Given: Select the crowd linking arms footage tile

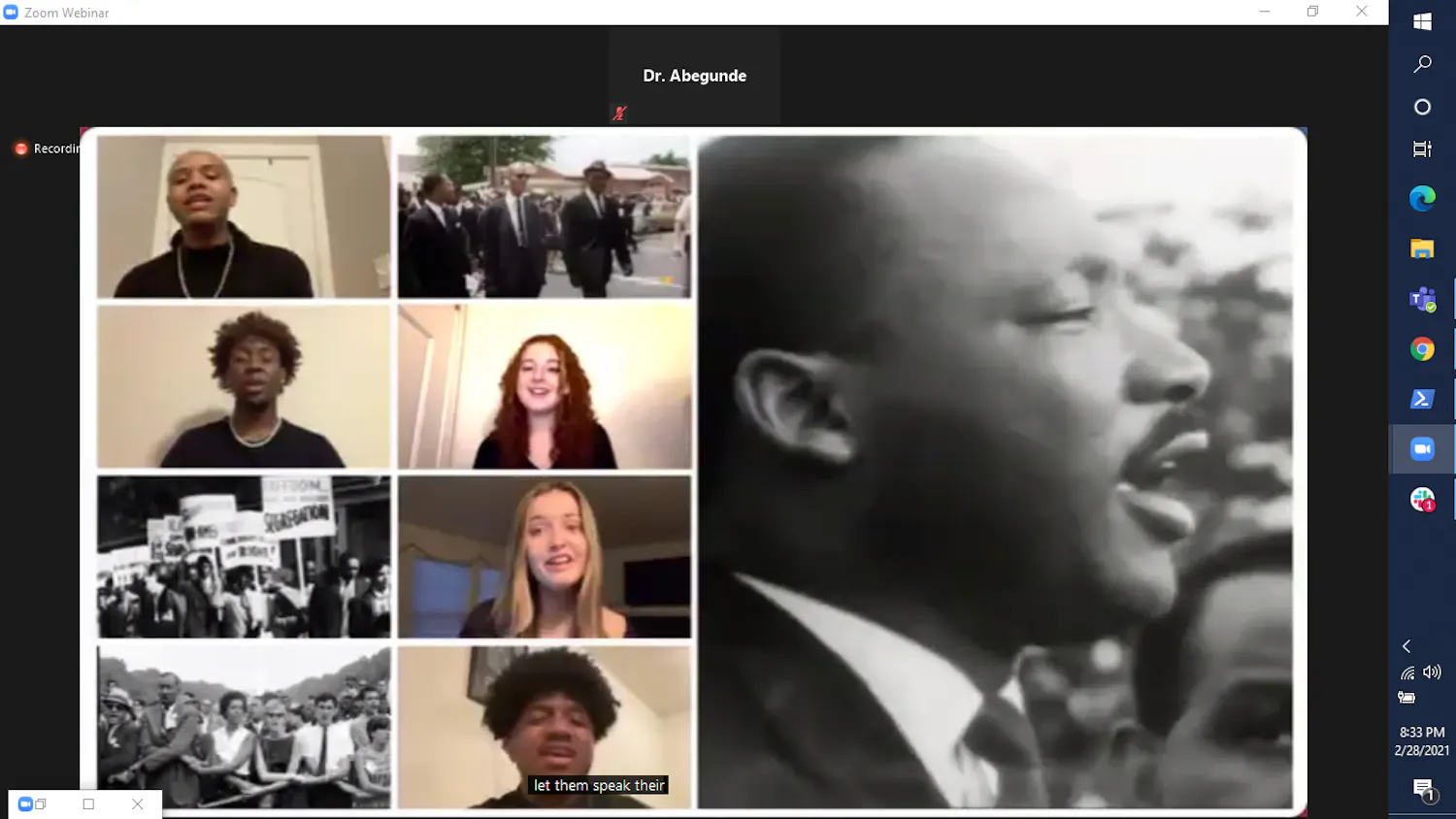Looking at the screenshot, I should [x=244, y=727].
